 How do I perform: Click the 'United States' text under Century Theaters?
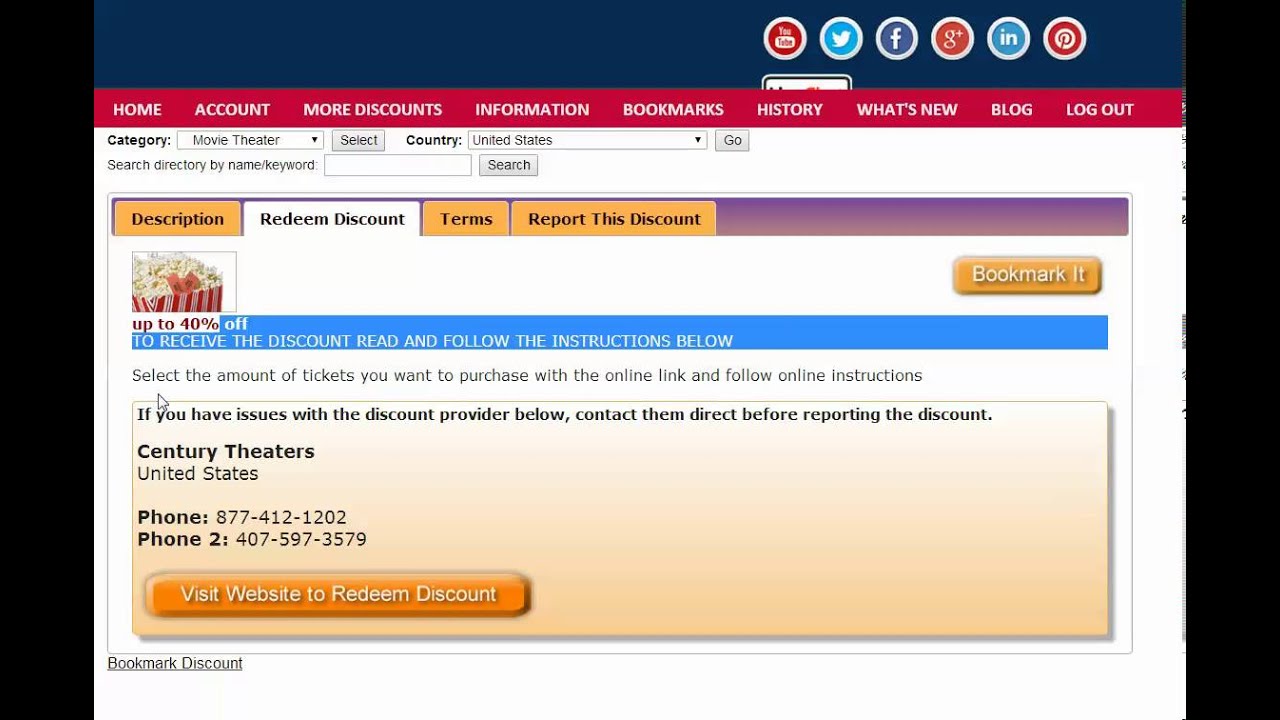[x=198, y=473]
